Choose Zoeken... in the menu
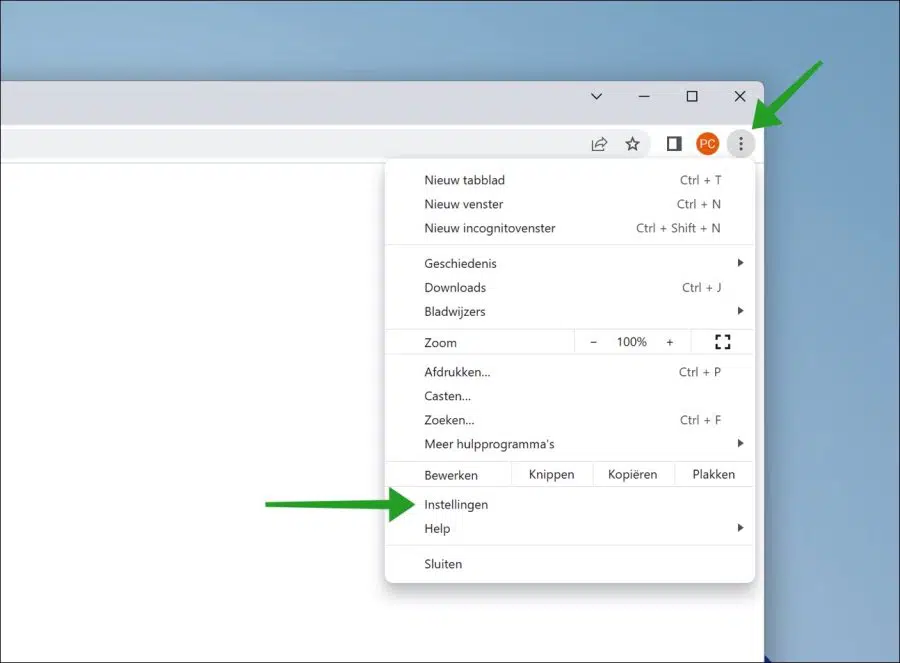 tap(570, 420)
